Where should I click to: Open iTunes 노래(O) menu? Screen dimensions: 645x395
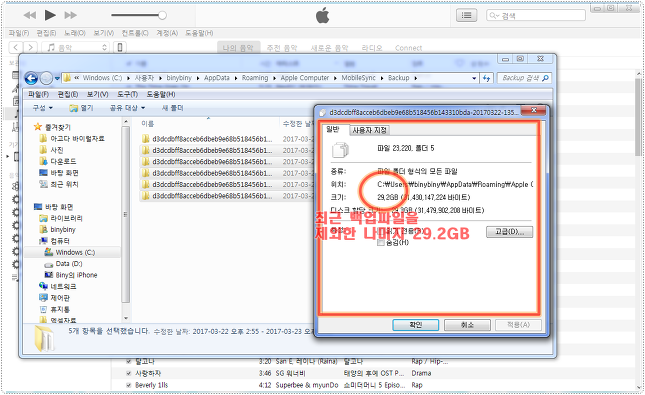pyautogui.click(x=74, y=33)
